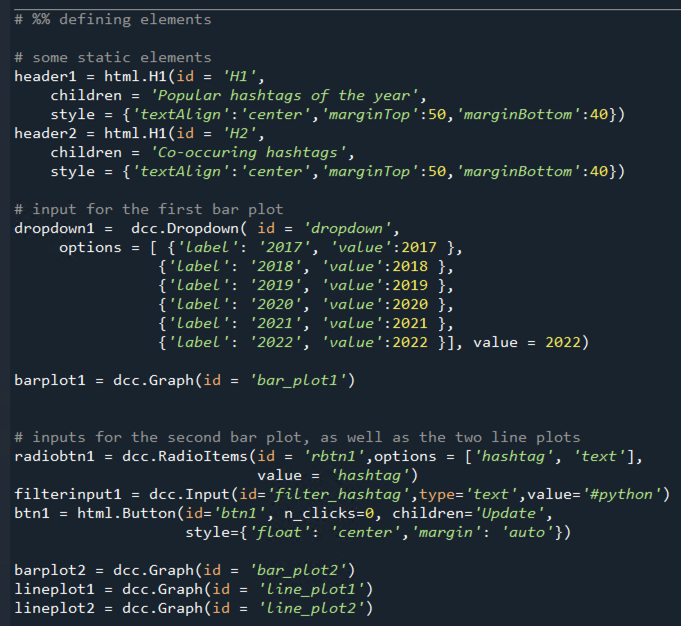Click the '#python' value string
This screenshot has height=626, width=681.
coord(621,494)
